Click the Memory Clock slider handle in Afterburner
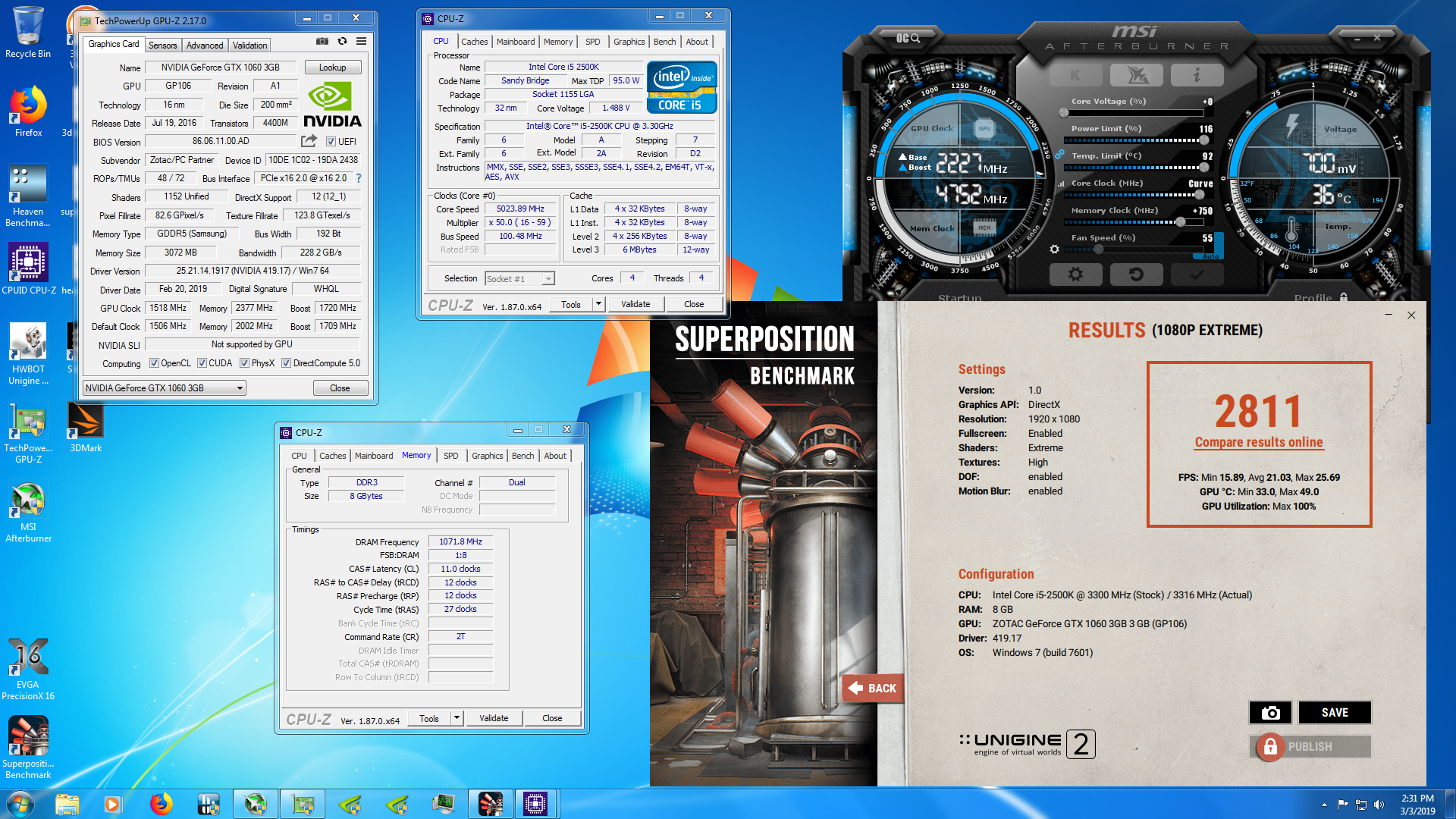The width and height of the screenshot is (1456, 819). (1180, 222)
